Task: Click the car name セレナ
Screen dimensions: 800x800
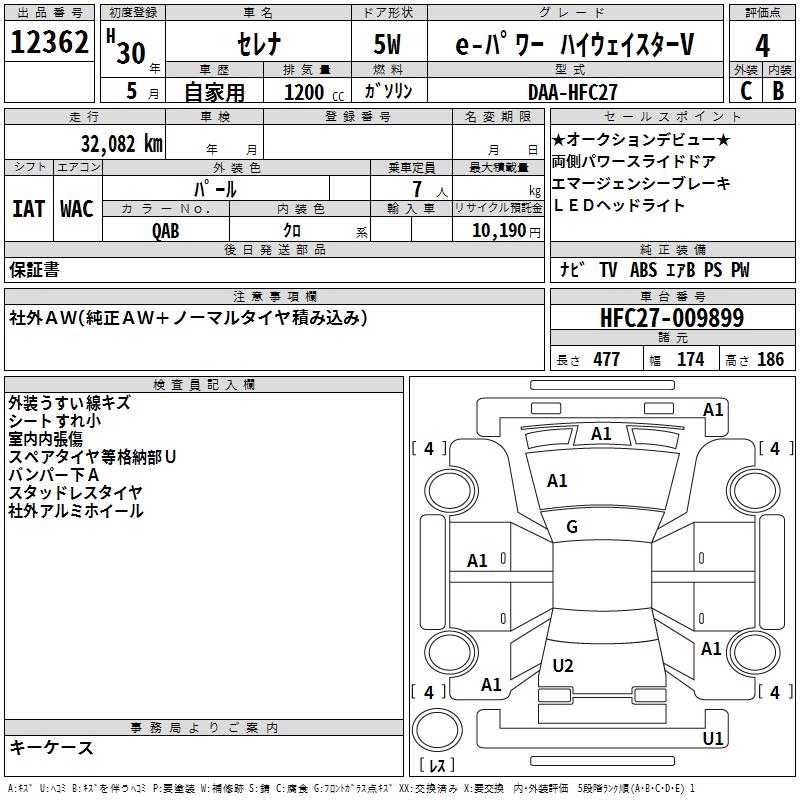Action: pyautogui.click(x=258, y=46)
